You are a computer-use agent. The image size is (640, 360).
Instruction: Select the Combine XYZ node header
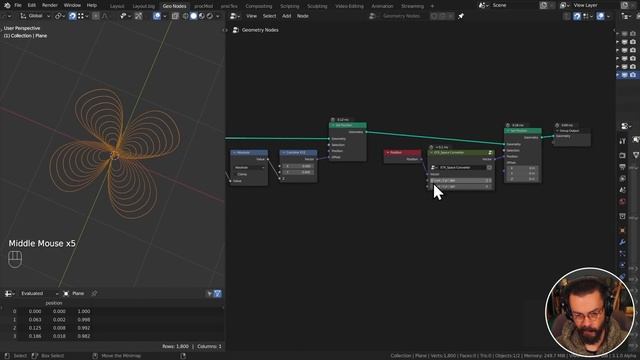pyautogui.click(x=298, y=153)
